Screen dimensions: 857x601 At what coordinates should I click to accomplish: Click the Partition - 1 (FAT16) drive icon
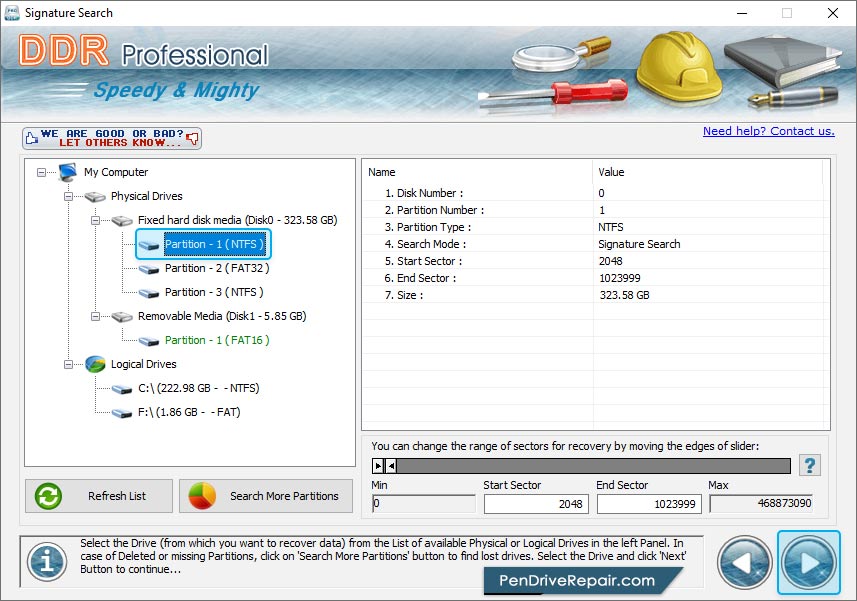click(x=149, y=341)
